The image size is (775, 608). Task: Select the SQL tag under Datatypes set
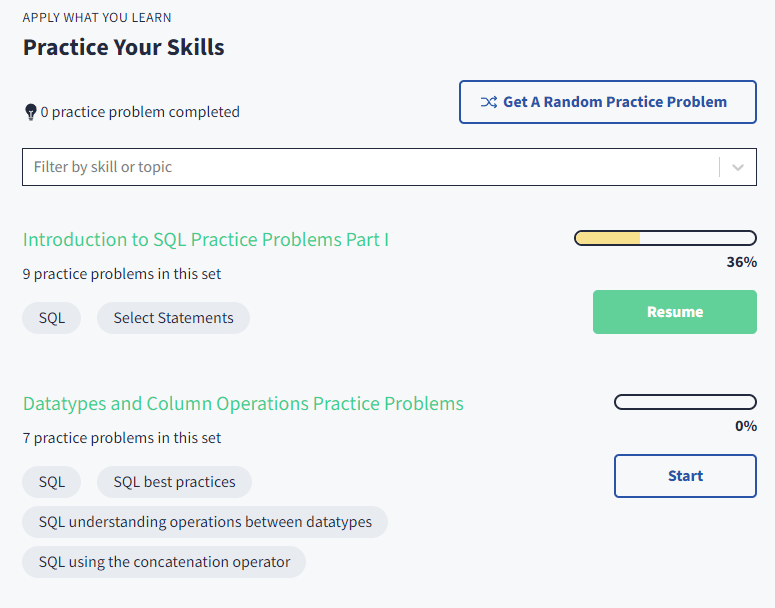pyautogui.click(x=52, y=482)
